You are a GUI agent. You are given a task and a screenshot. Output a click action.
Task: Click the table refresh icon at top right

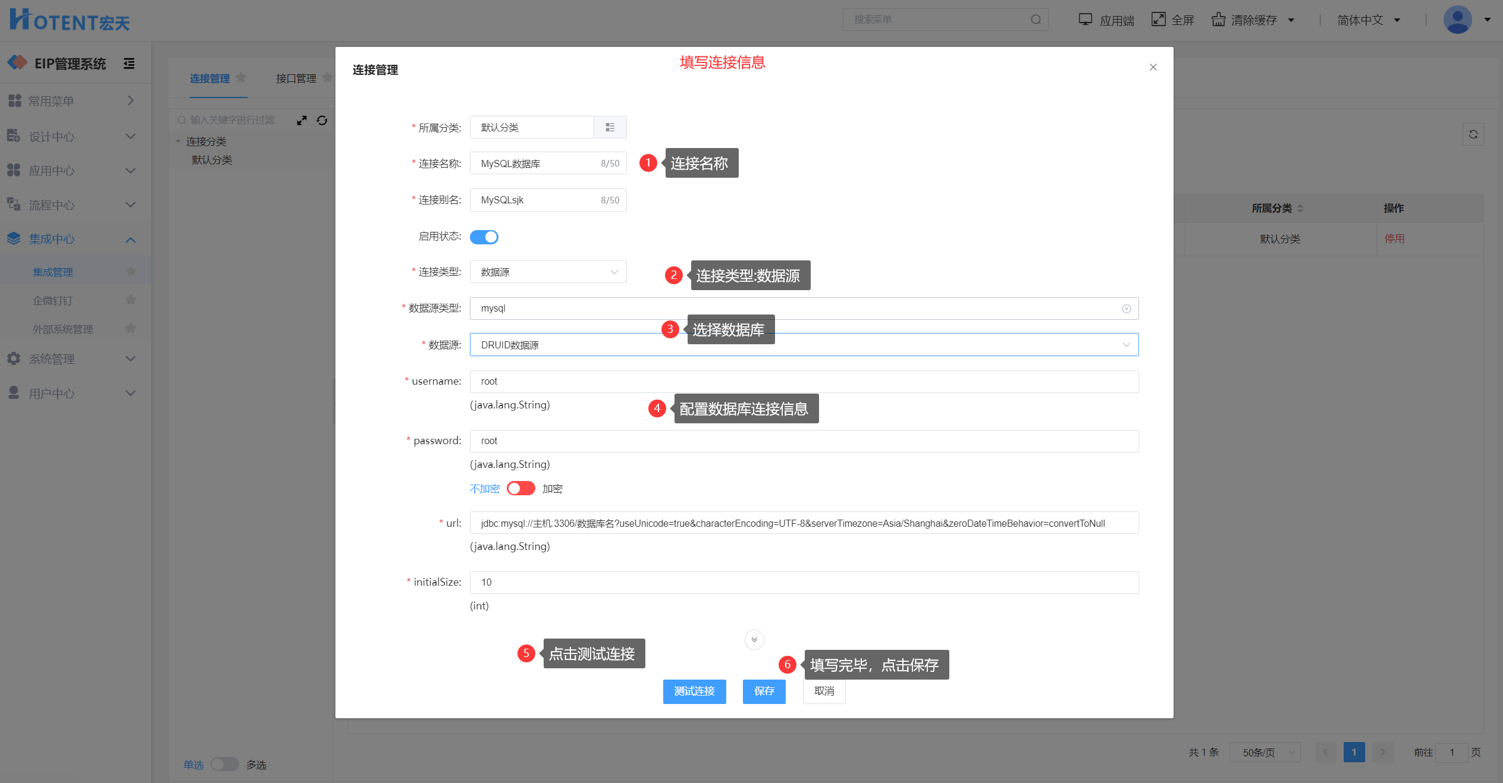click(x=1473, y=134)
